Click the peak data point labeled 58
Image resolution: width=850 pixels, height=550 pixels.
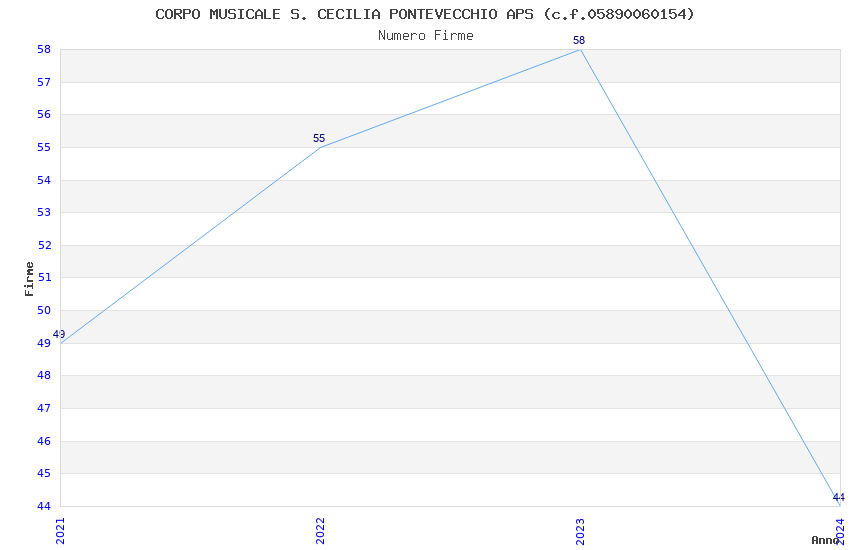tap(580, 49)
